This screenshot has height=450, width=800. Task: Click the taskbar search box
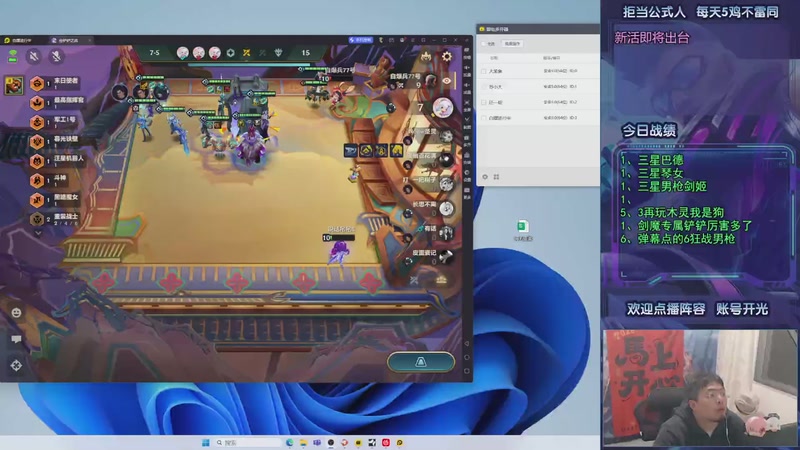247,442
